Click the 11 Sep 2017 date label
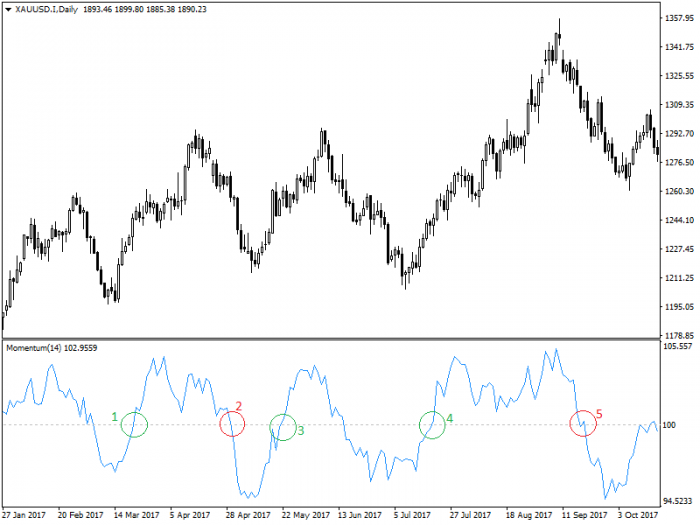The image size is (700, 525). 584,515
